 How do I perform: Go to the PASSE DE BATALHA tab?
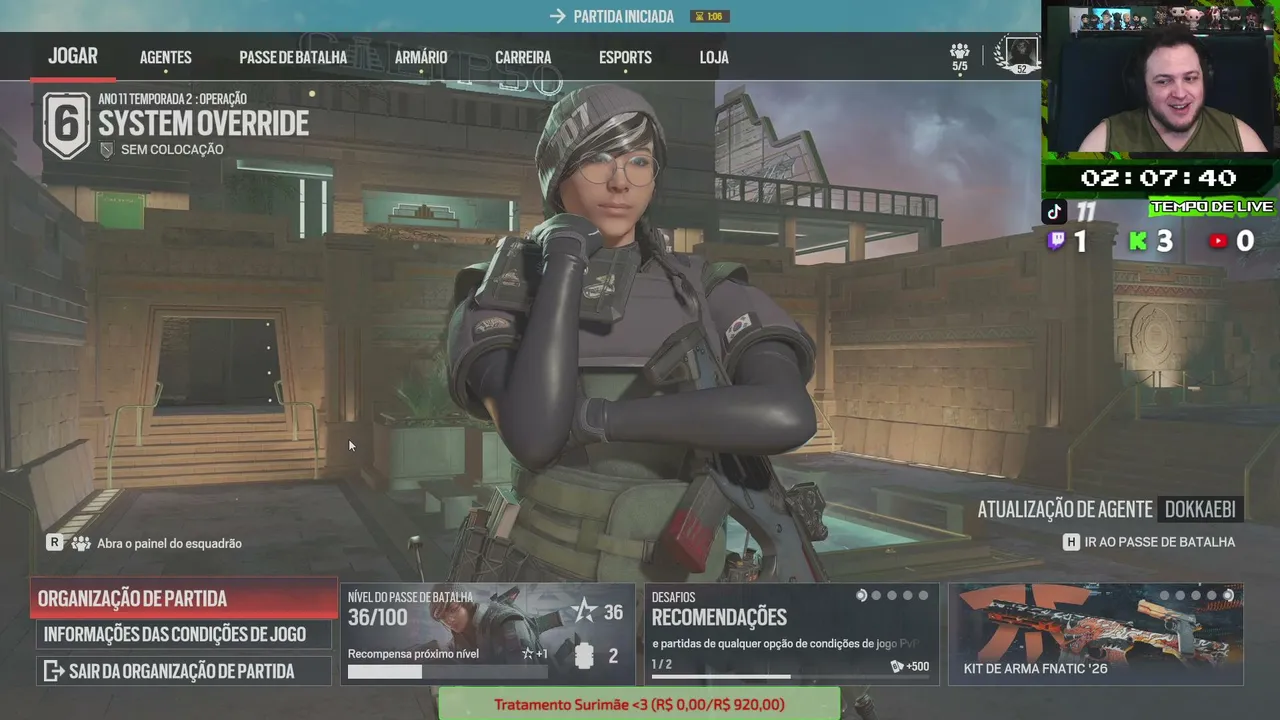click(293, 58)
